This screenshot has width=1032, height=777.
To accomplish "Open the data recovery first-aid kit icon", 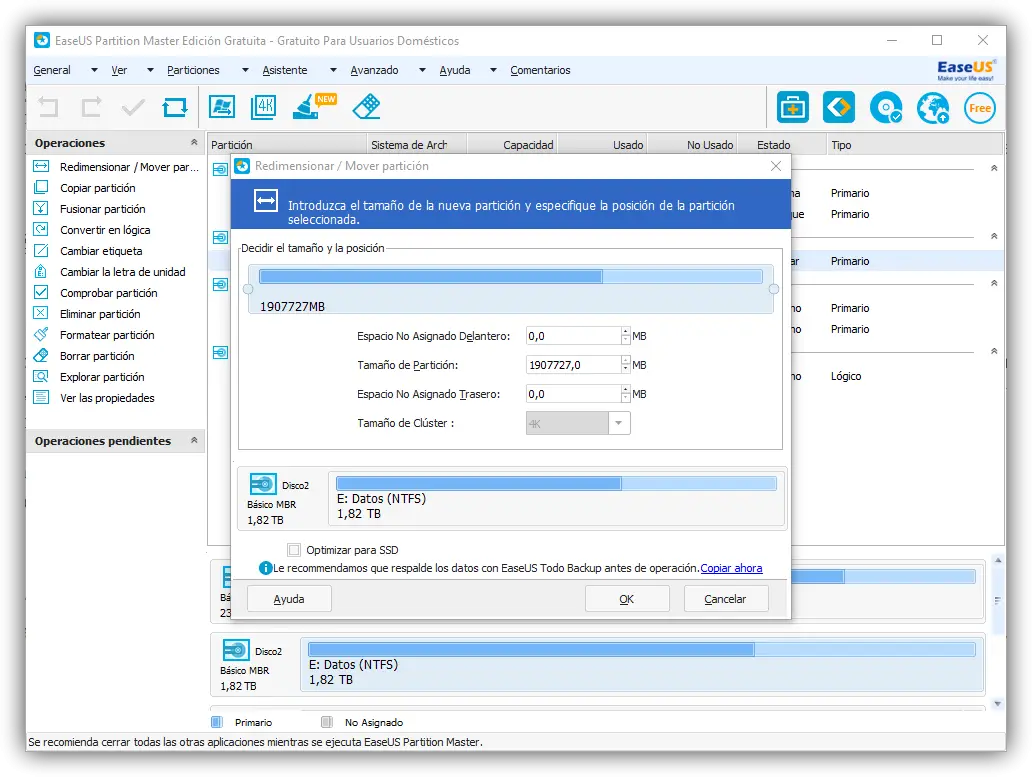I will (x=793, y=107).
